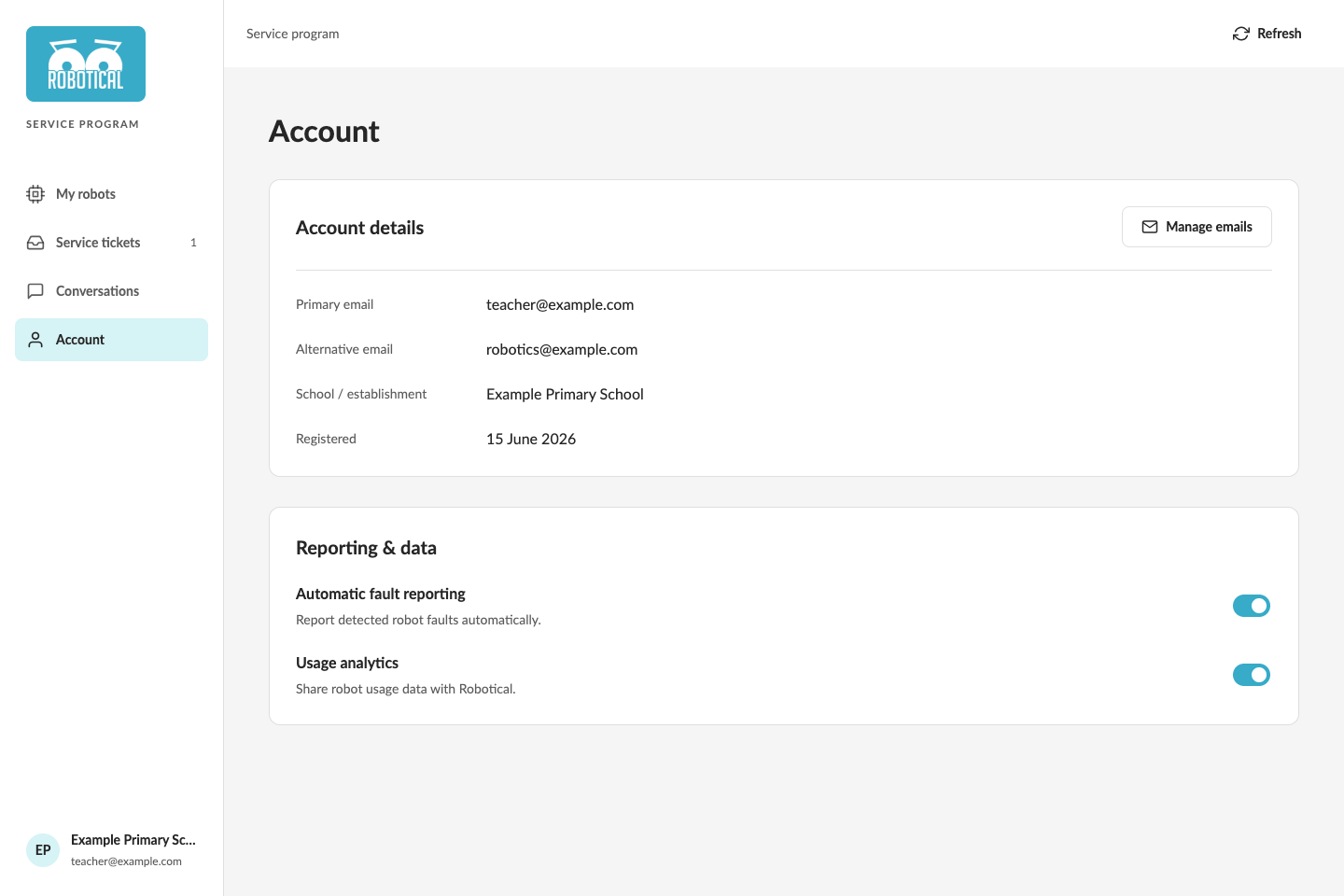Turn off Usage analytics toggle

[1252, 675]
